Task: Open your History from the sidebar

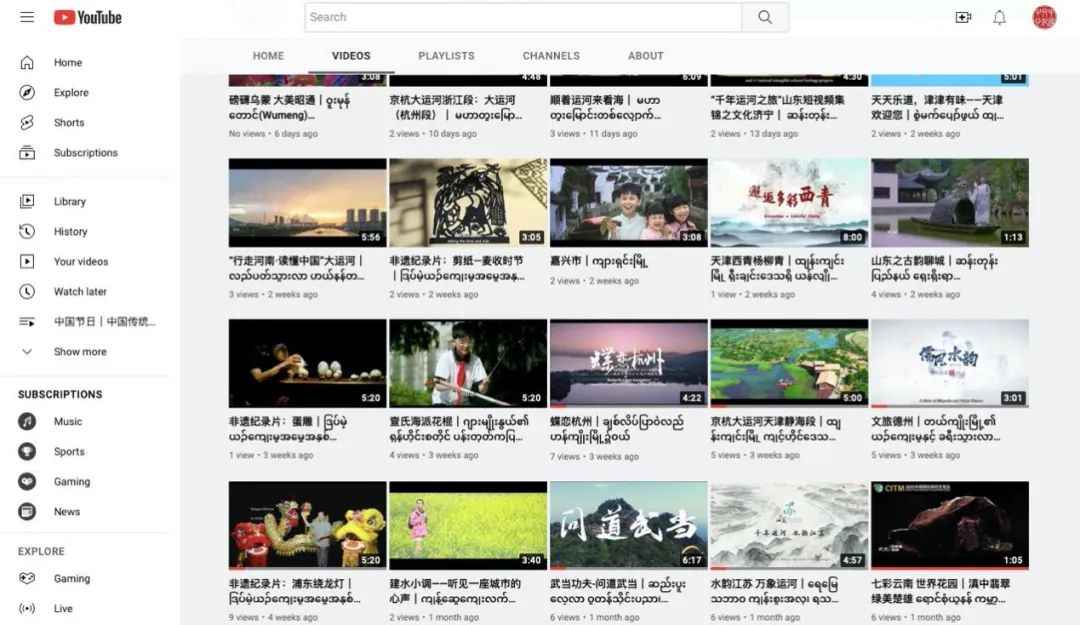Action: [x=70, y=231]
